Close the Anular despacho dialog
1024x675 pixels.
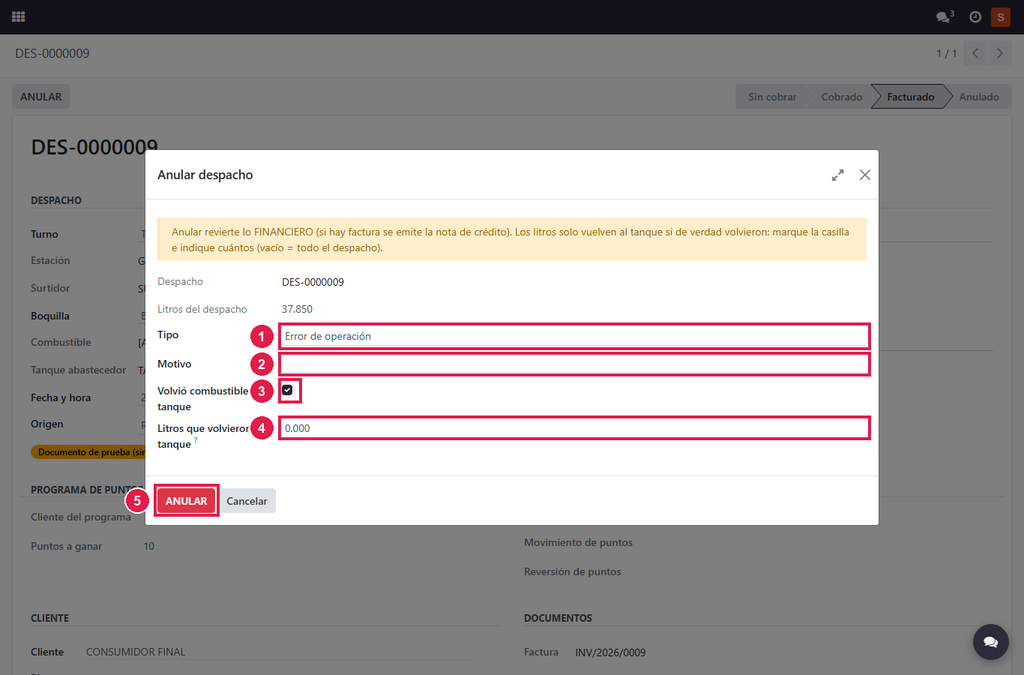(865, 175)
